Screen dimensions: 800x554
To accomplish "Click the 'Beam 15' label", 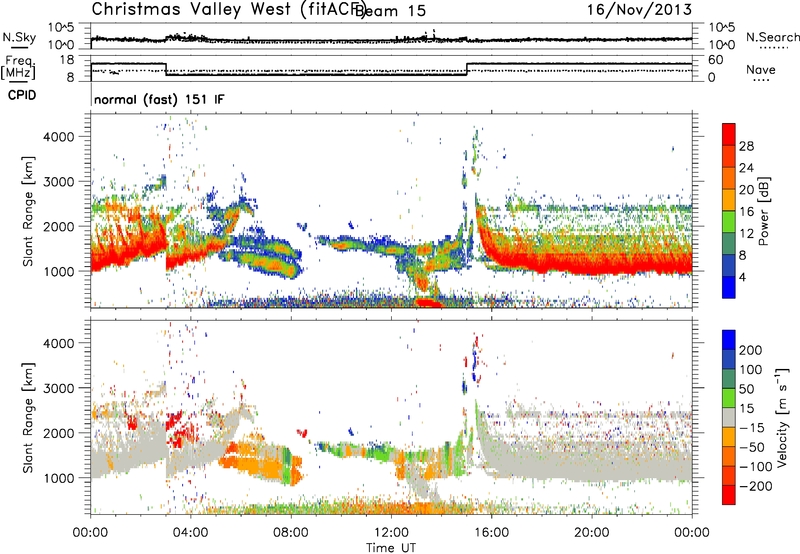I will tap(391, 10).
